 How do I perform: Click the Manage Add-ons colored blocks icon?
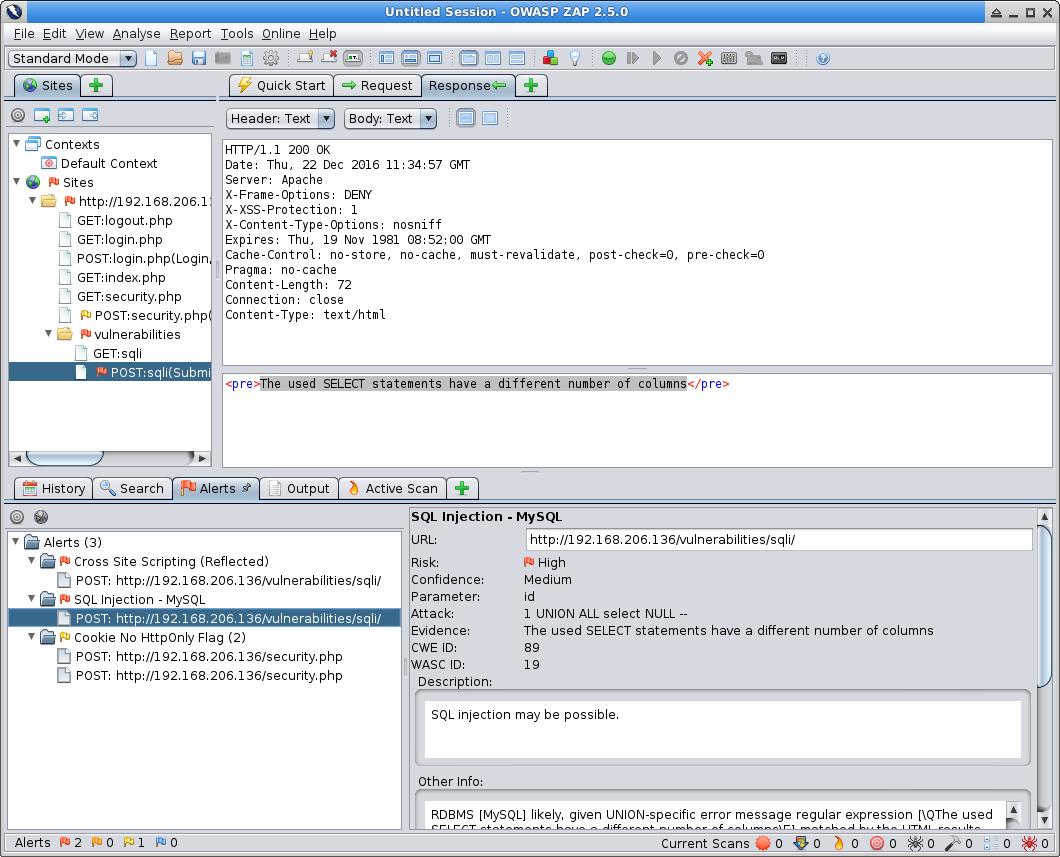[x=550, y=58]
